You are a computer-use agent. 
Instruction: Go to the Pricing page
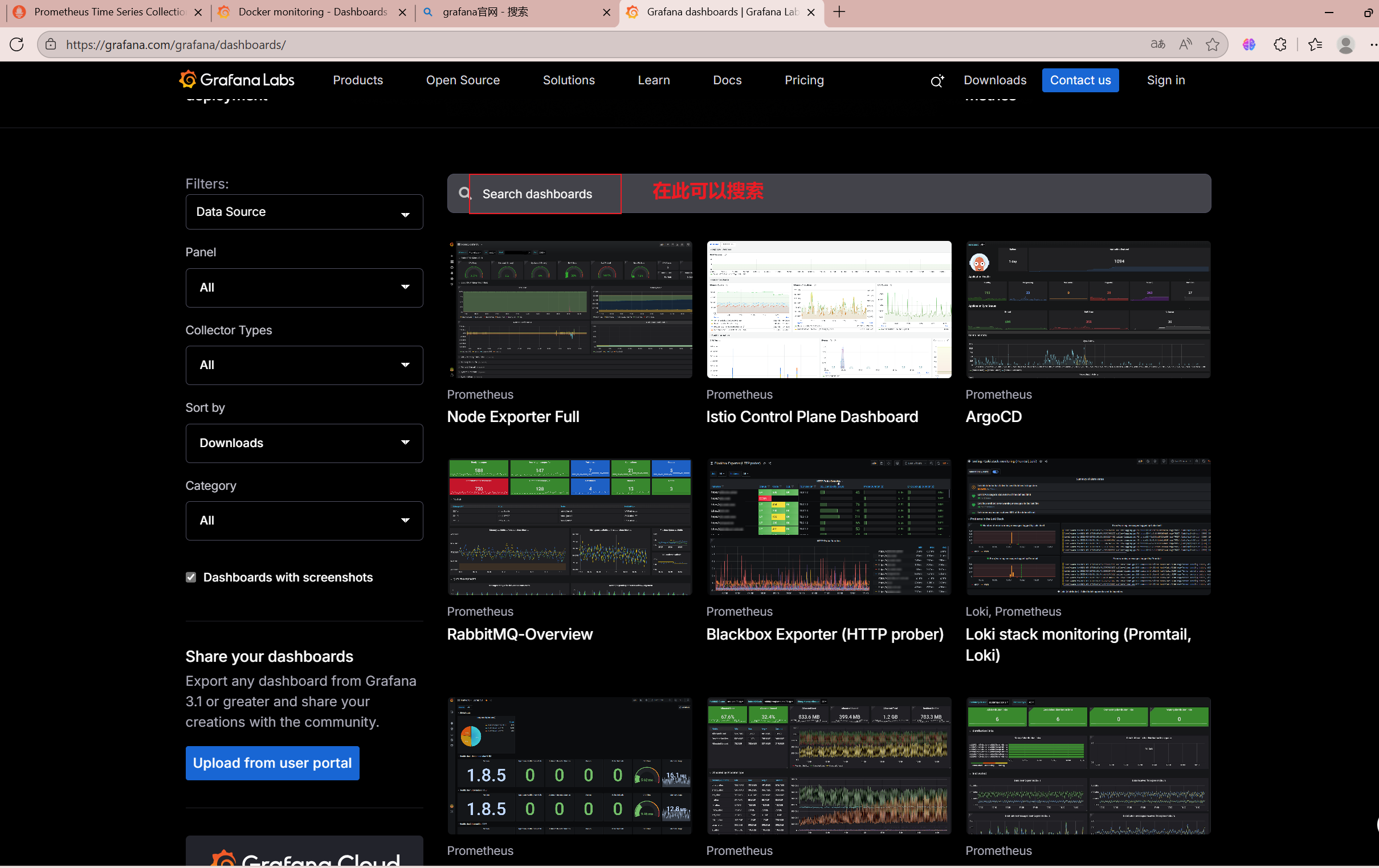(804, 80)
